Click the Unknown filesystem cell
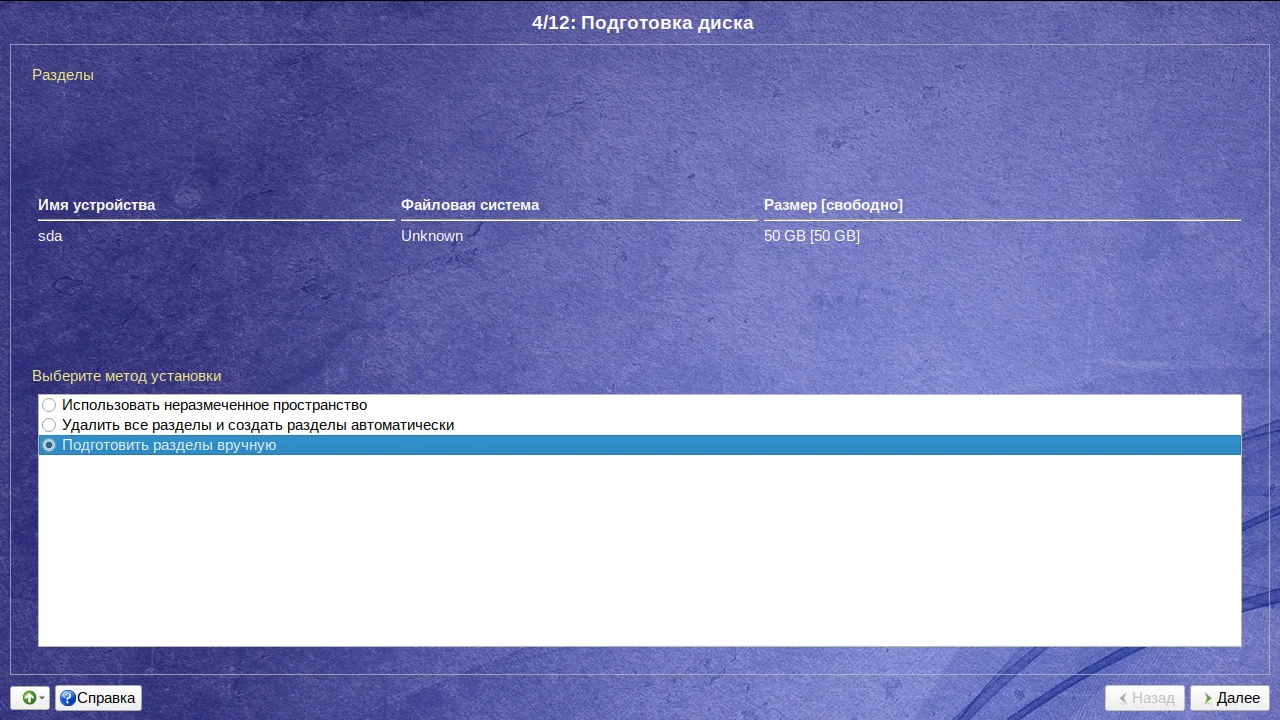Screen dimensions: 1280x720 pos(432,236)
